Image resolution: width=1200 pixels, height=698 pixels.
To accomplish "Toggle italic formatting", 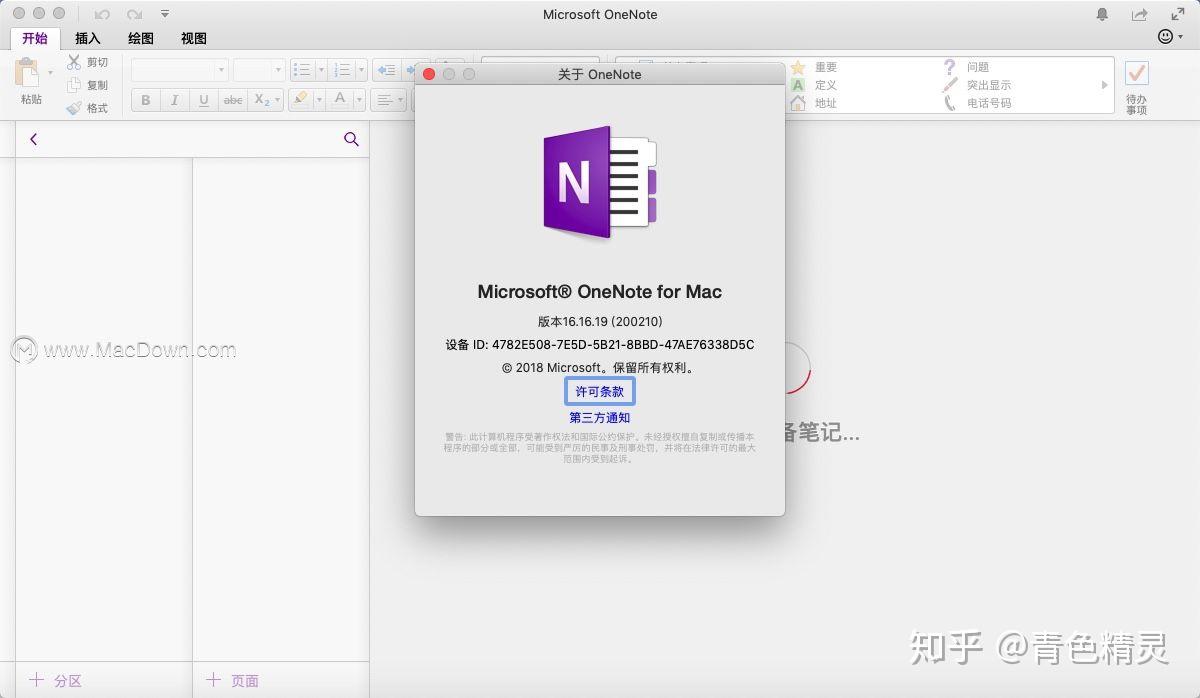I will coord(174,100).
